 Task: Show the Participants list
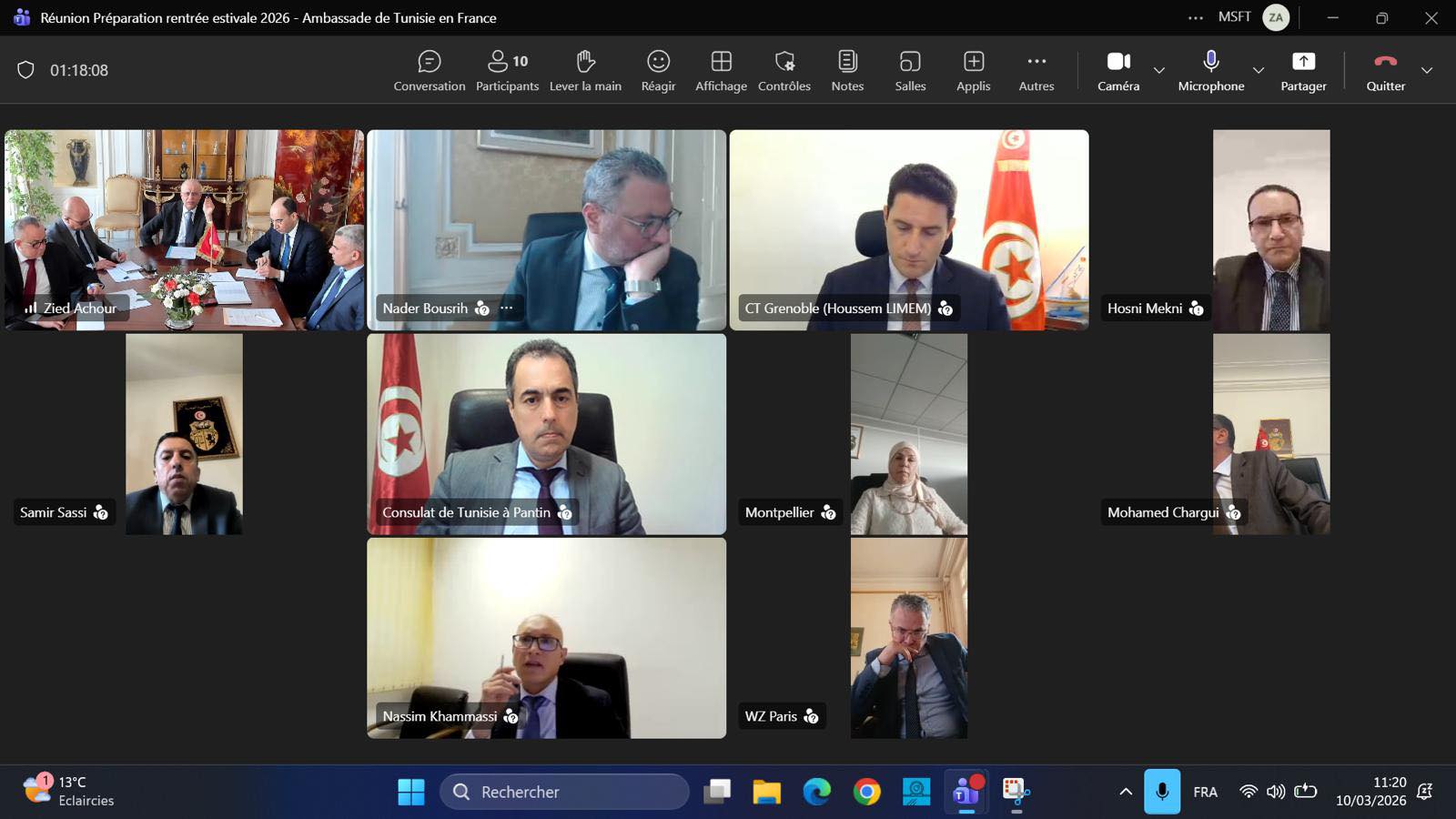coord(507,71)
